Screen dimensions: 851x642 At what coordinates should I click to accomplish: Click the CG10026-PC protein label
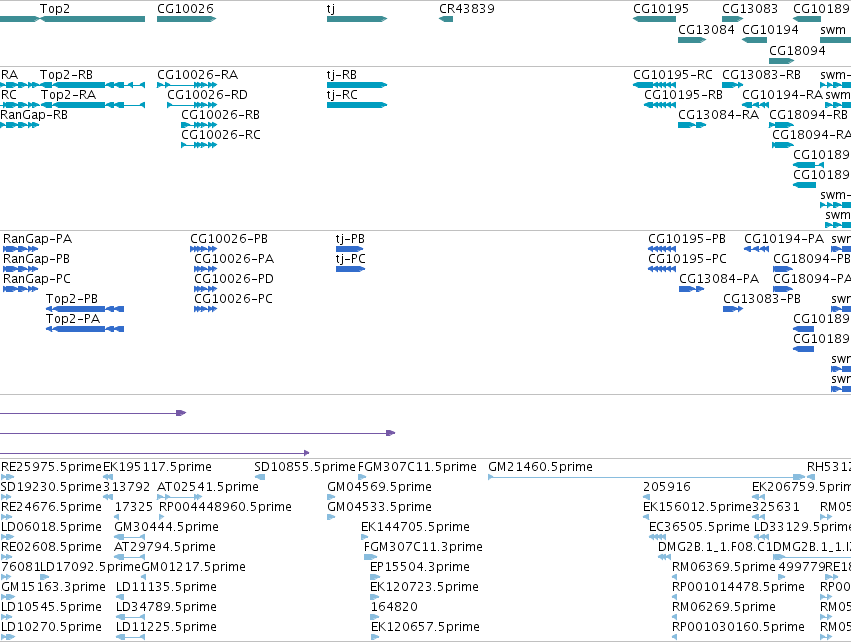[233, 299]
